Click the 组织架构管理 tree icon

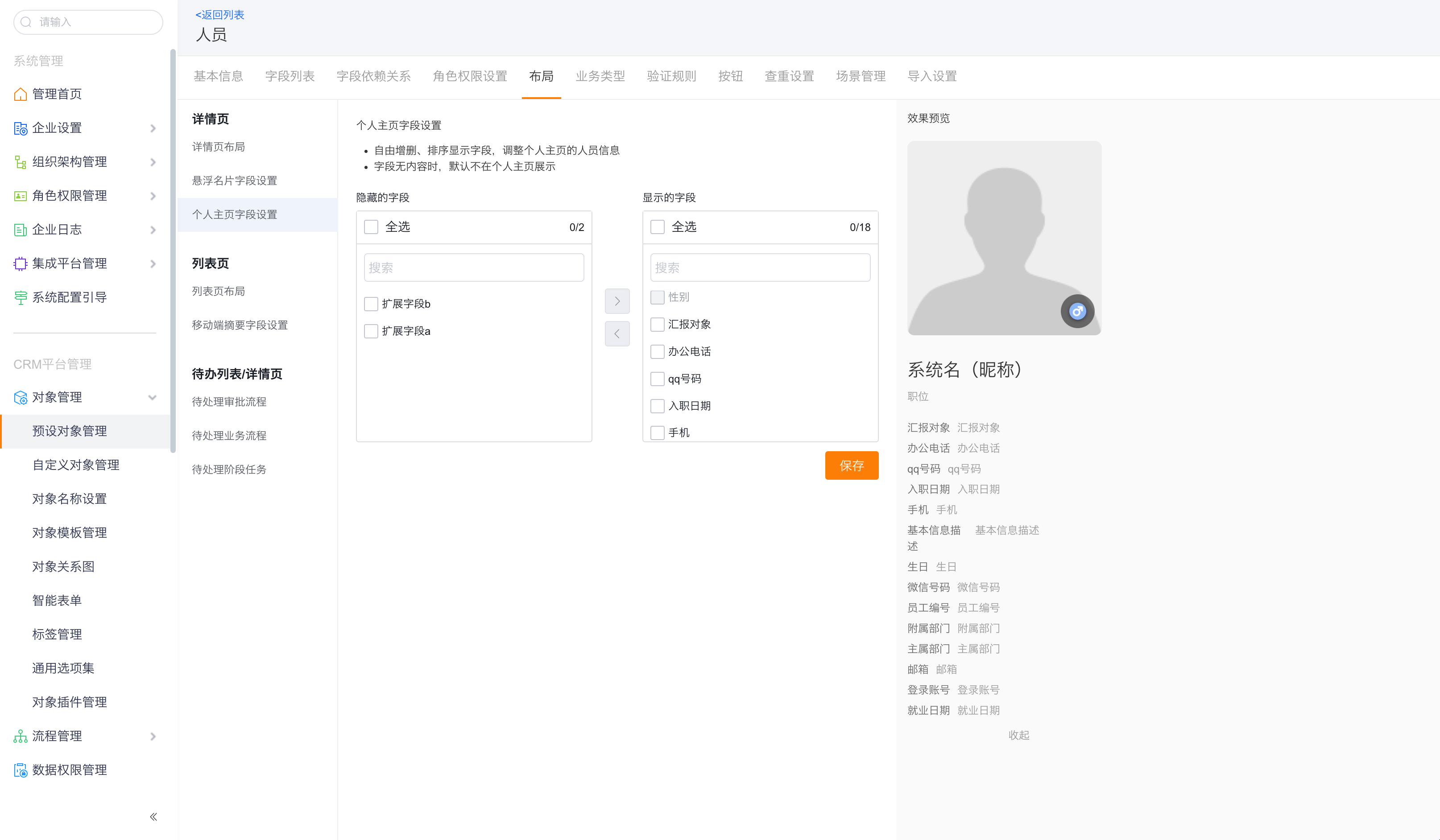point(21,162)
